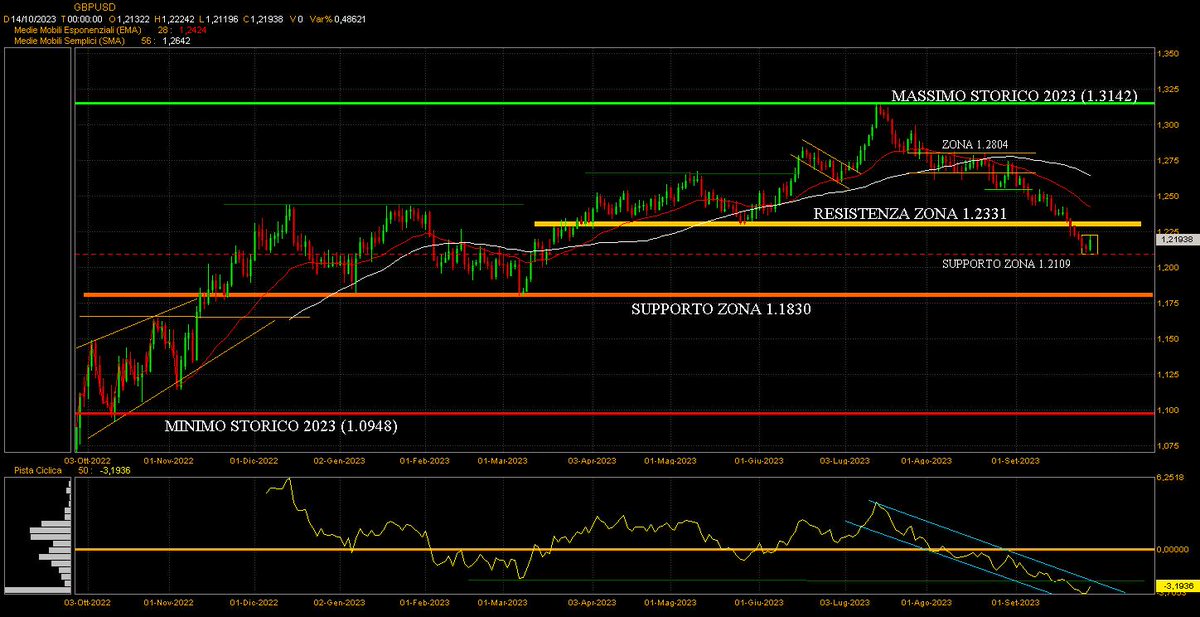Click the 1,125 price axis label

pos(1168,376)
